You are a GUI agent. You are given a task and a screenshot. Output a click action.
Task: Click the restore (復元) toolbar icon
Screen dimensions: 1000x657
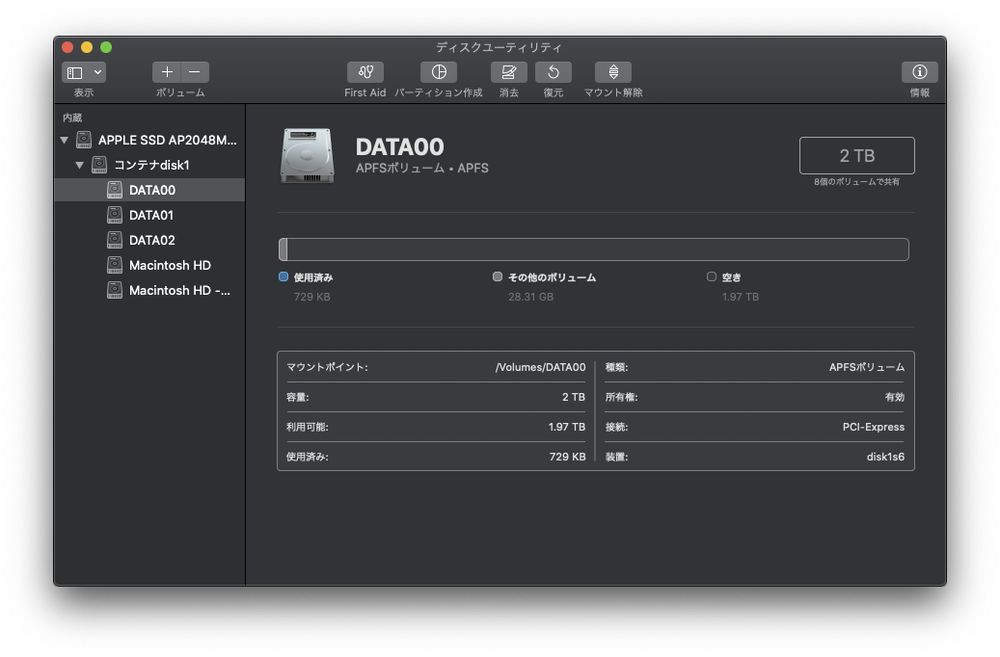(553, 72)
